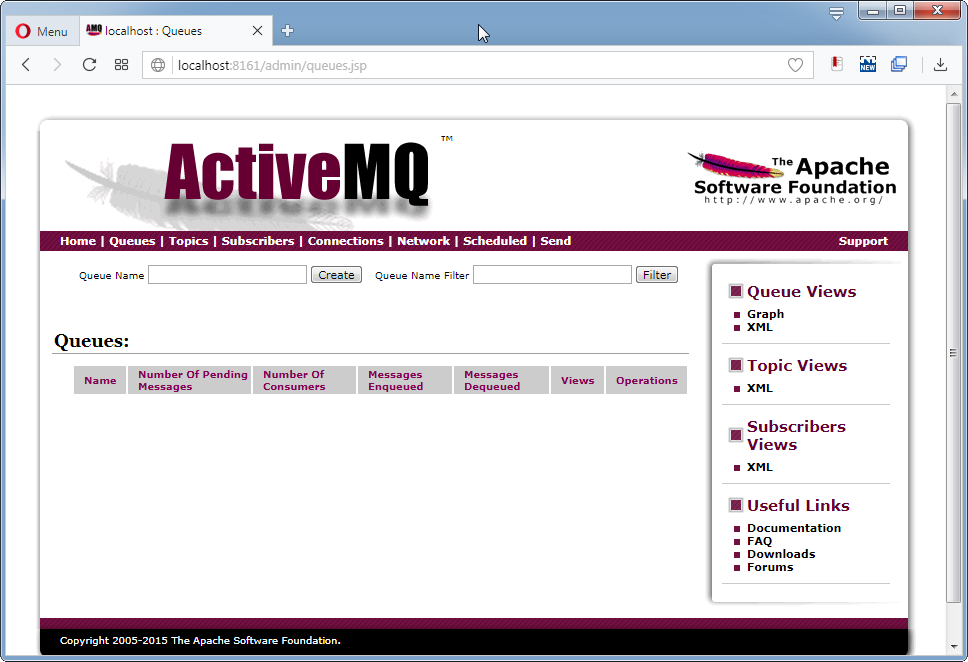Screen dimensions: 968x662
Task: Open a new tab with plus icon
Action: click(287, 30)
